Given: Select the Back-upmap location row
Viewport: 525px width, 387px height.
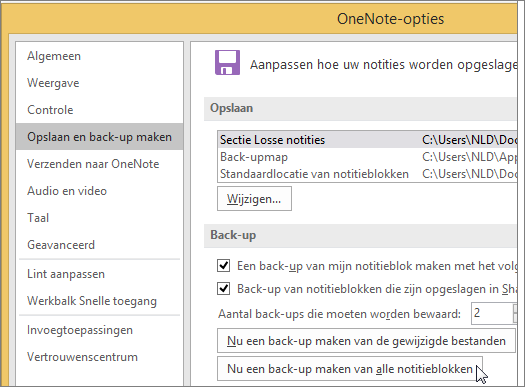Looking at the screenshot, I should (x=367, y=157).
